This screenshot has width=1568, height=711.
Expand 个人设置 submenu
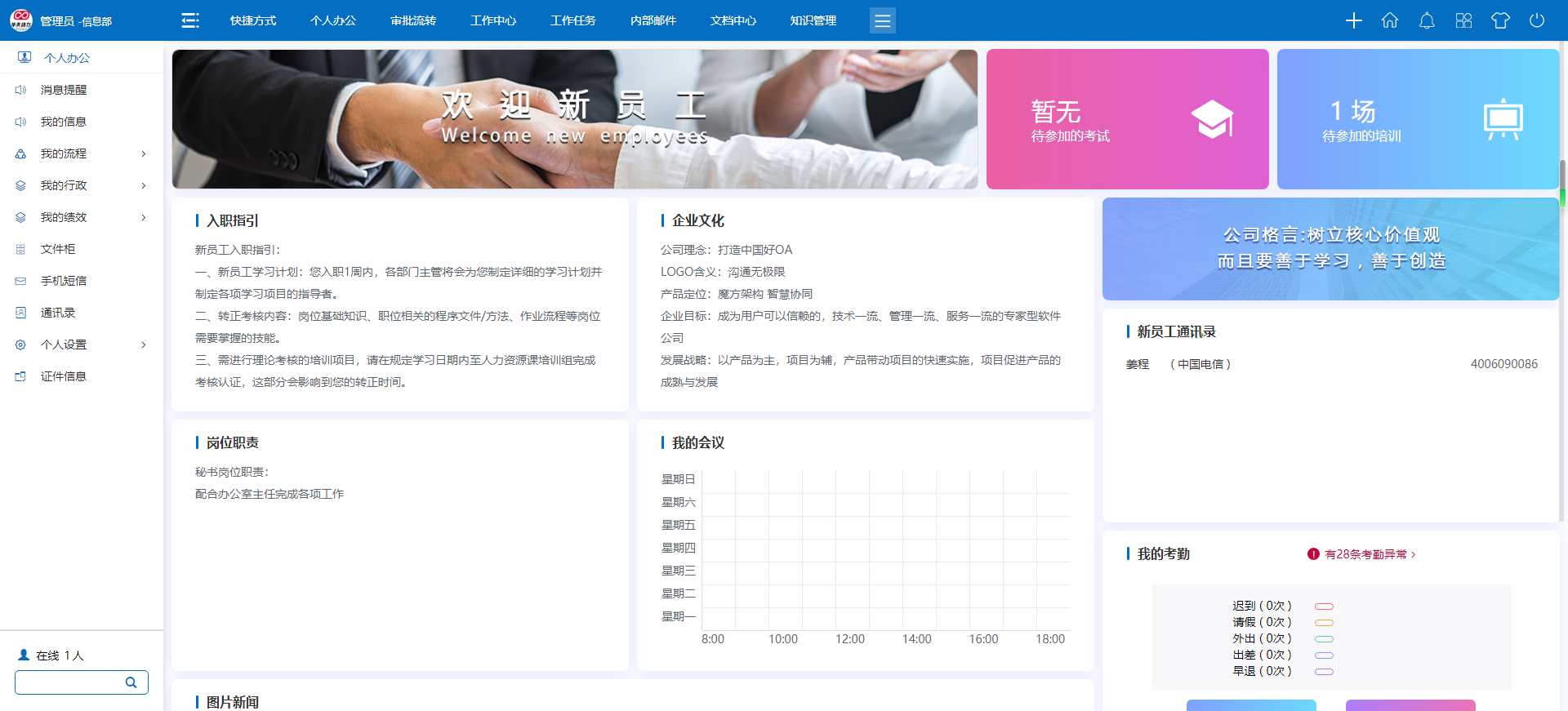coord(144,344)
